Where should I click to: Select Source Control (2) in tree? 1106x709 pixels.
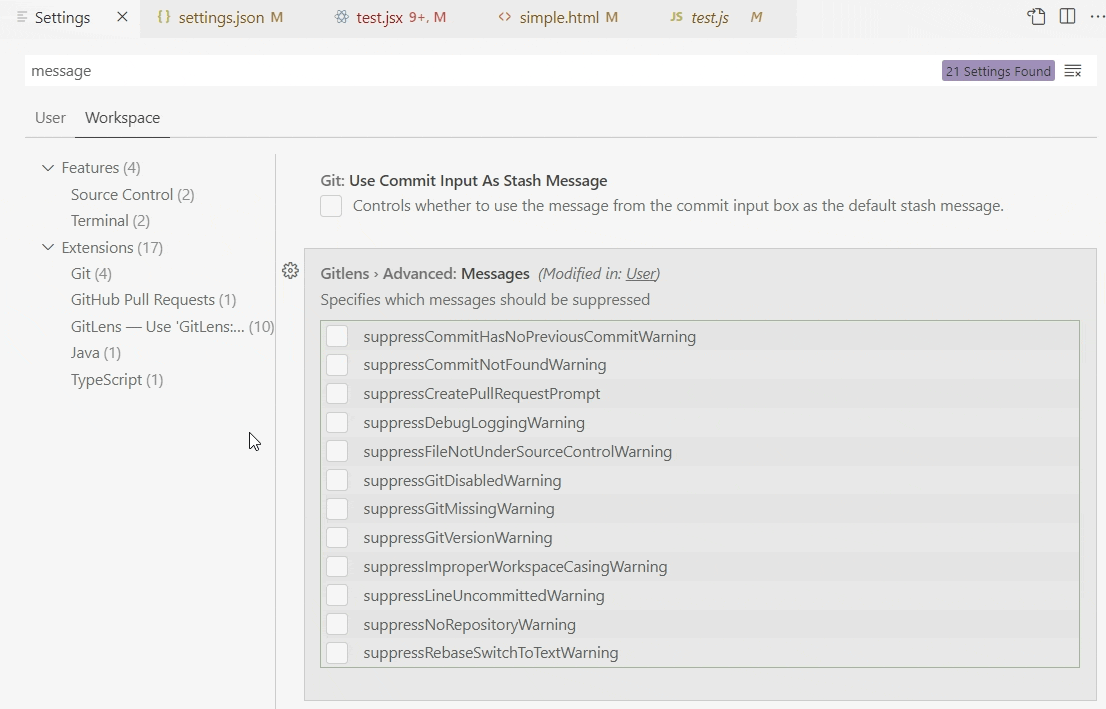click(133, 195)
